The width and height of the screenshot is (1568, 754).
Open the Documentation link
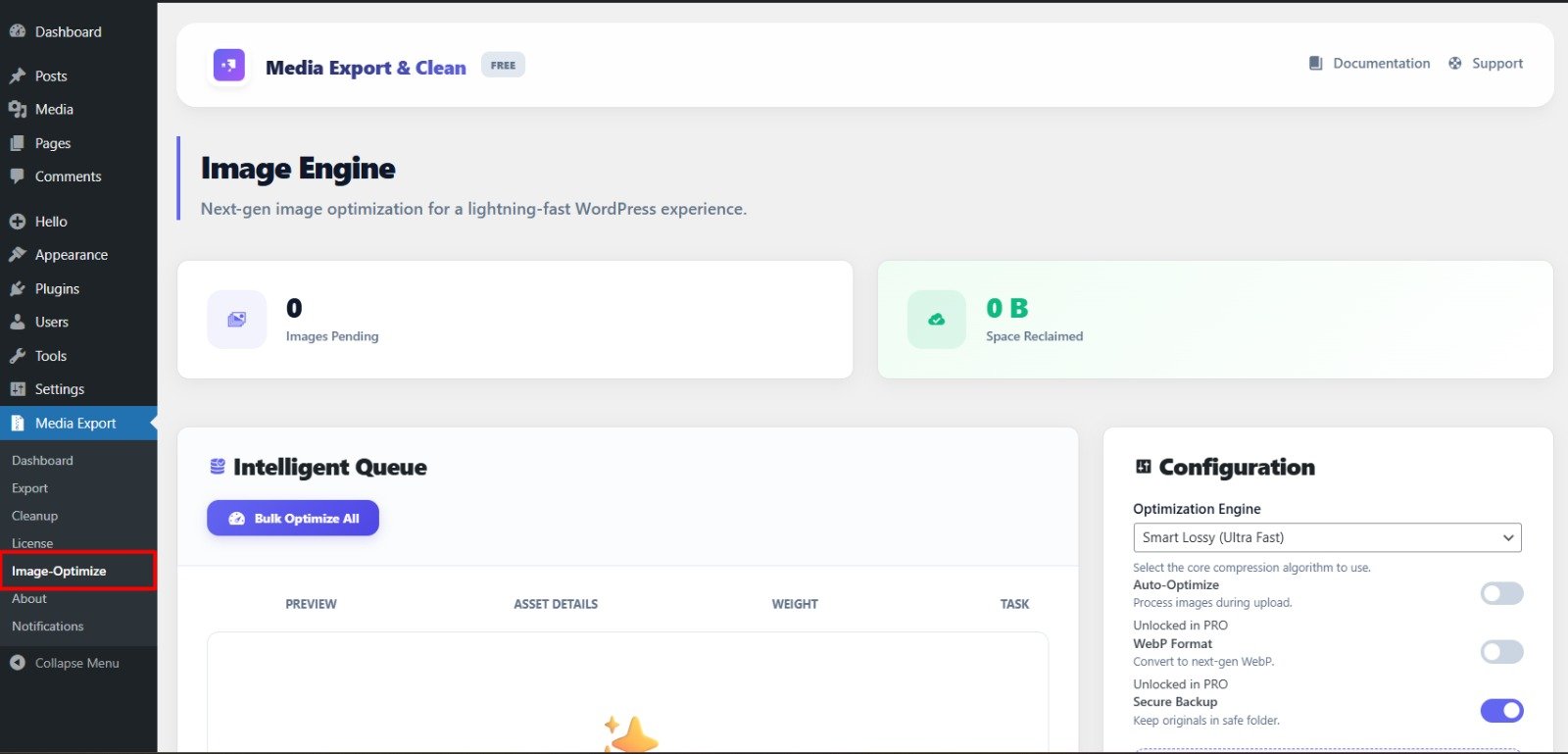coord(1369,63)
